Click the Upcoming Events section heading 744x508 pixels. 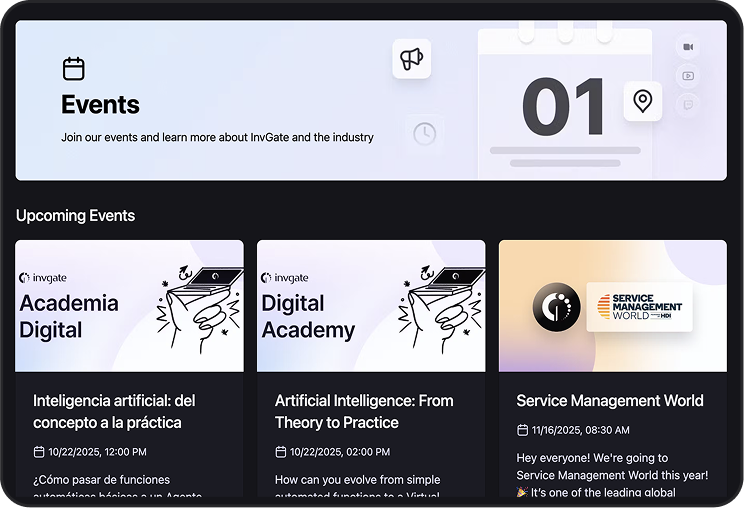[75, 215]
